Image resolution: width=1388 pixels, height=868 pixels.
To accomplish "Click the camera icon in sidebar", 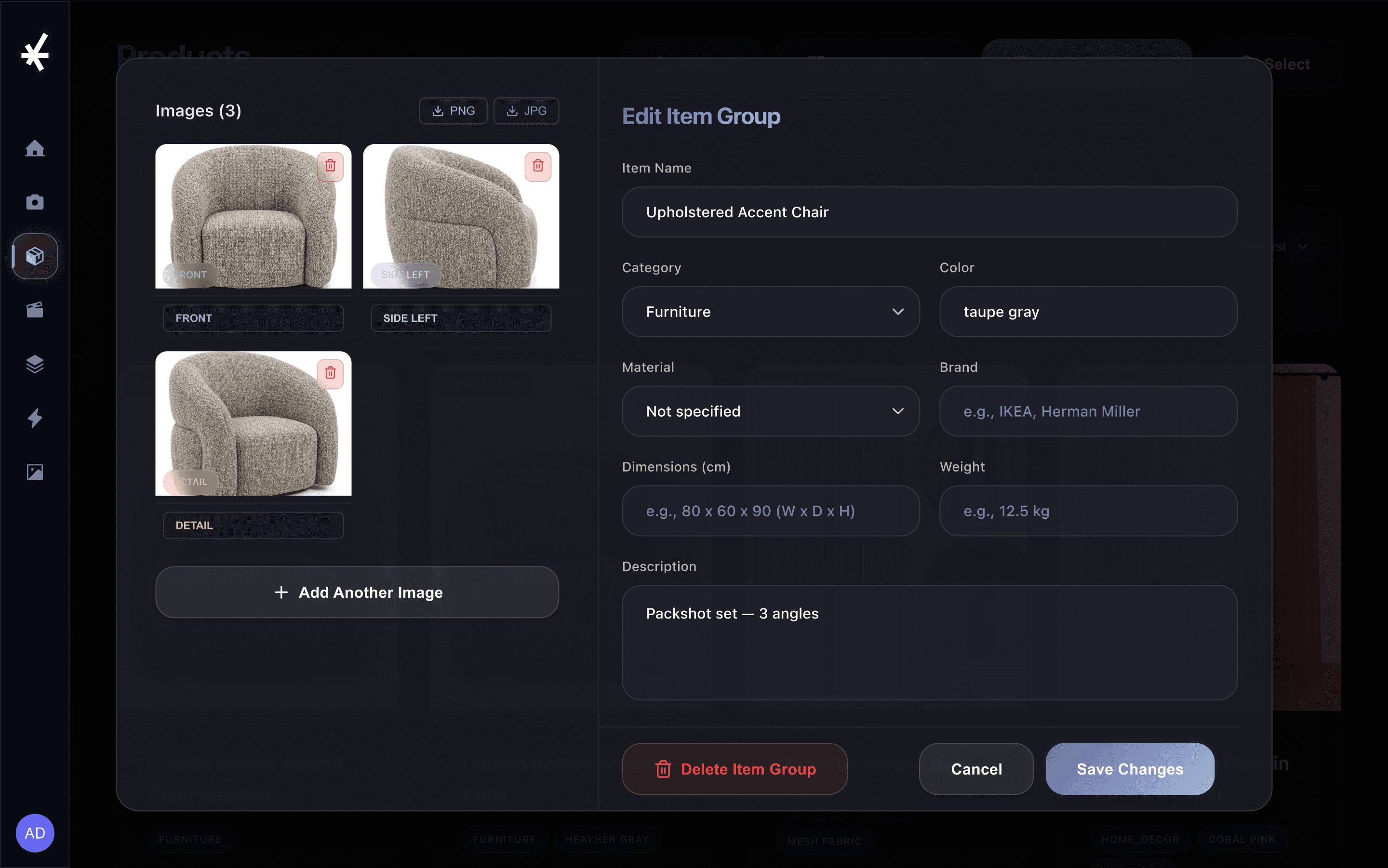I will point(34,202).
